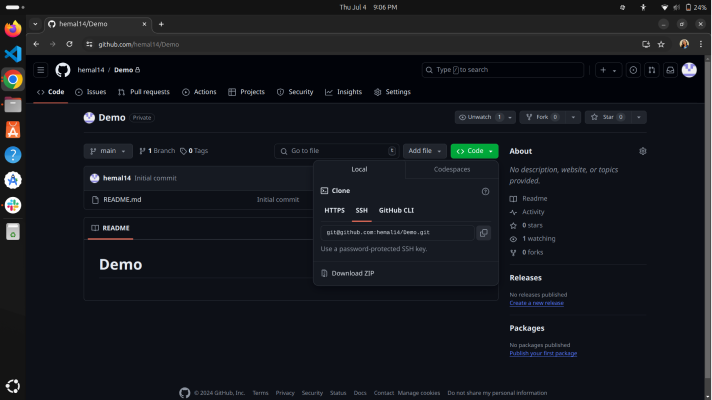Star the Demo repository
This screenshot has width=712, height=400.
[608, 117]
